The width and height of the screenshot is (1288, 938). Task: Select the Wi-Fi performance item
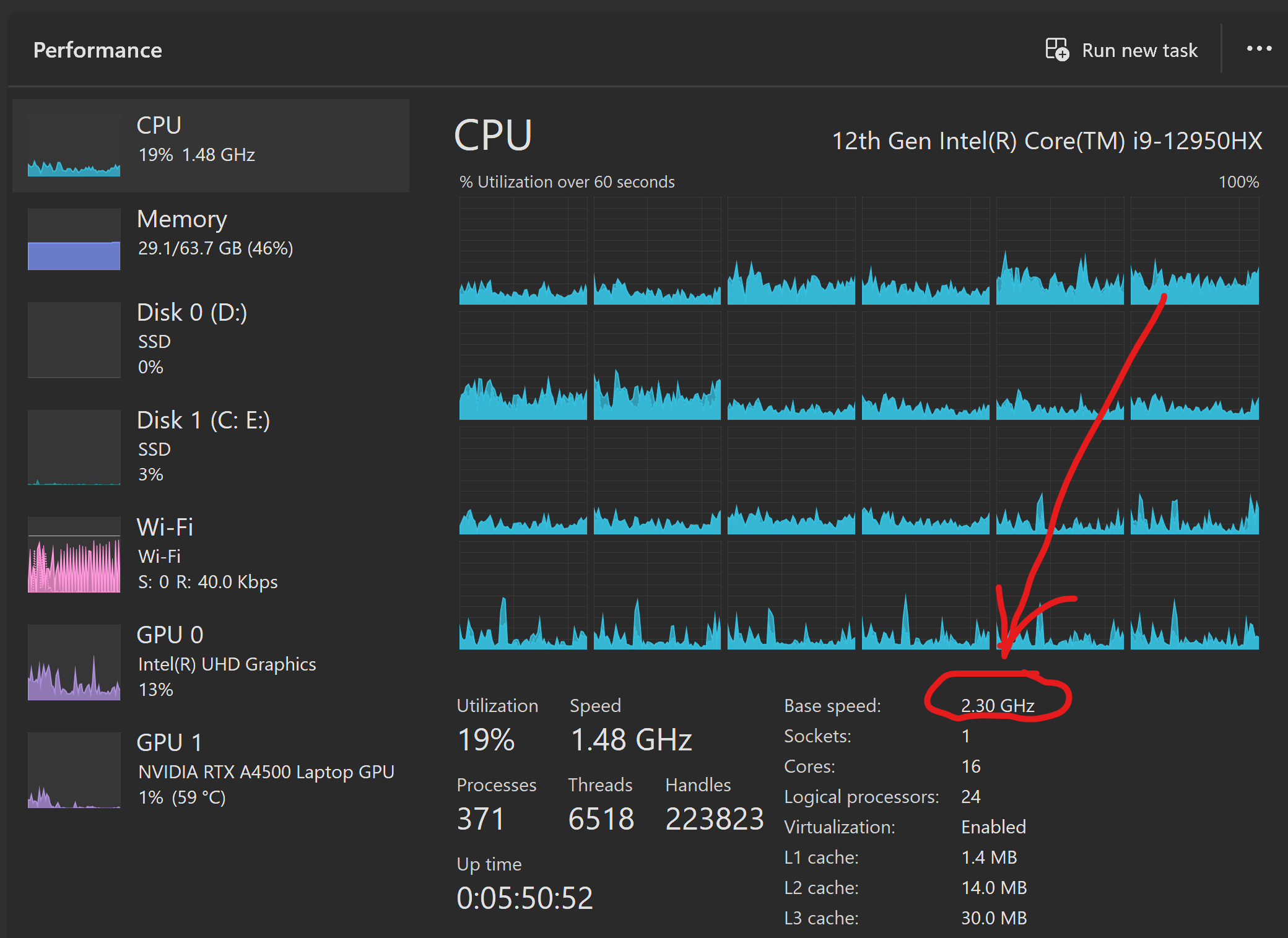(211, 554)
